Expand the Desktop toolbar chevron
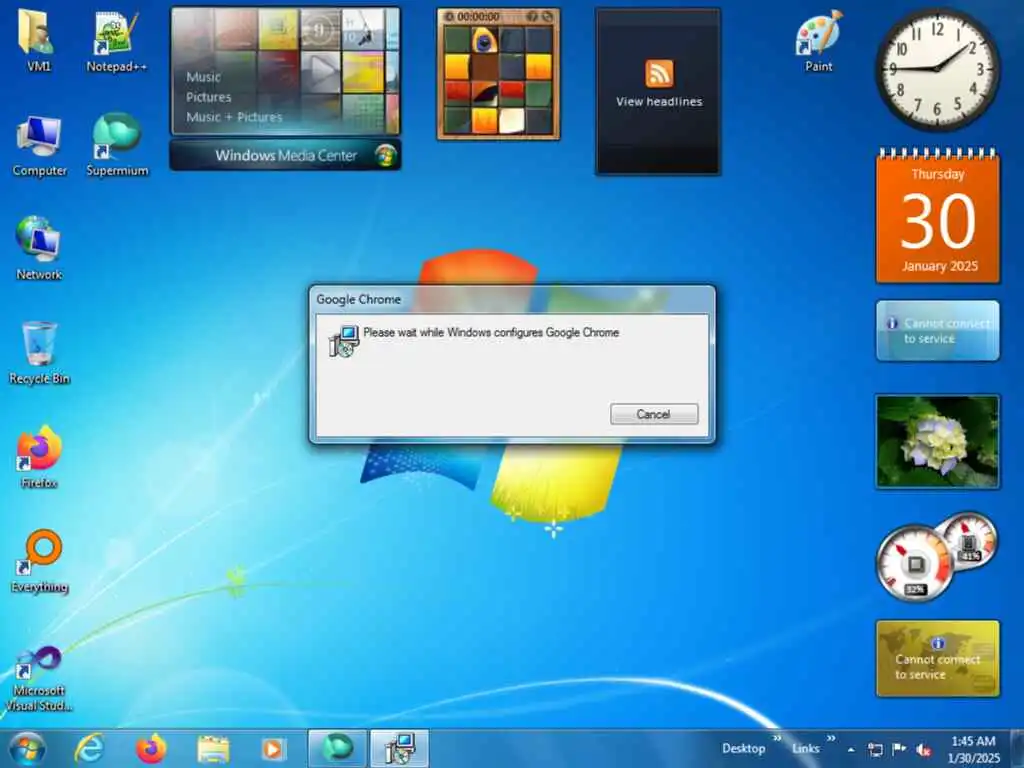 [777, 739]
